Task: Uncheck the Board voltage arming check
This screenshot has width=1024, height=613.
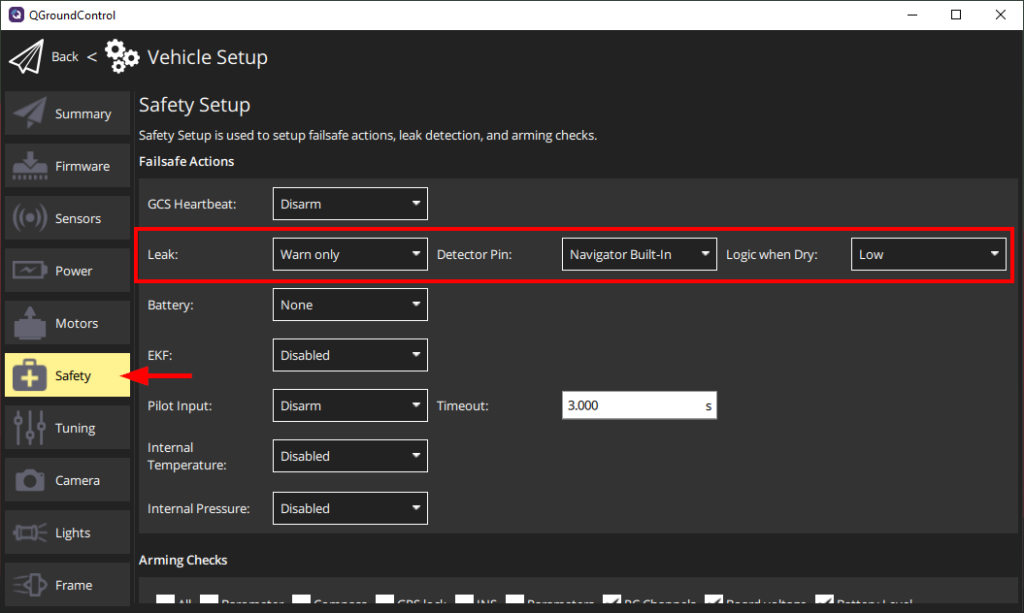Action: click(x=714, y=603)
